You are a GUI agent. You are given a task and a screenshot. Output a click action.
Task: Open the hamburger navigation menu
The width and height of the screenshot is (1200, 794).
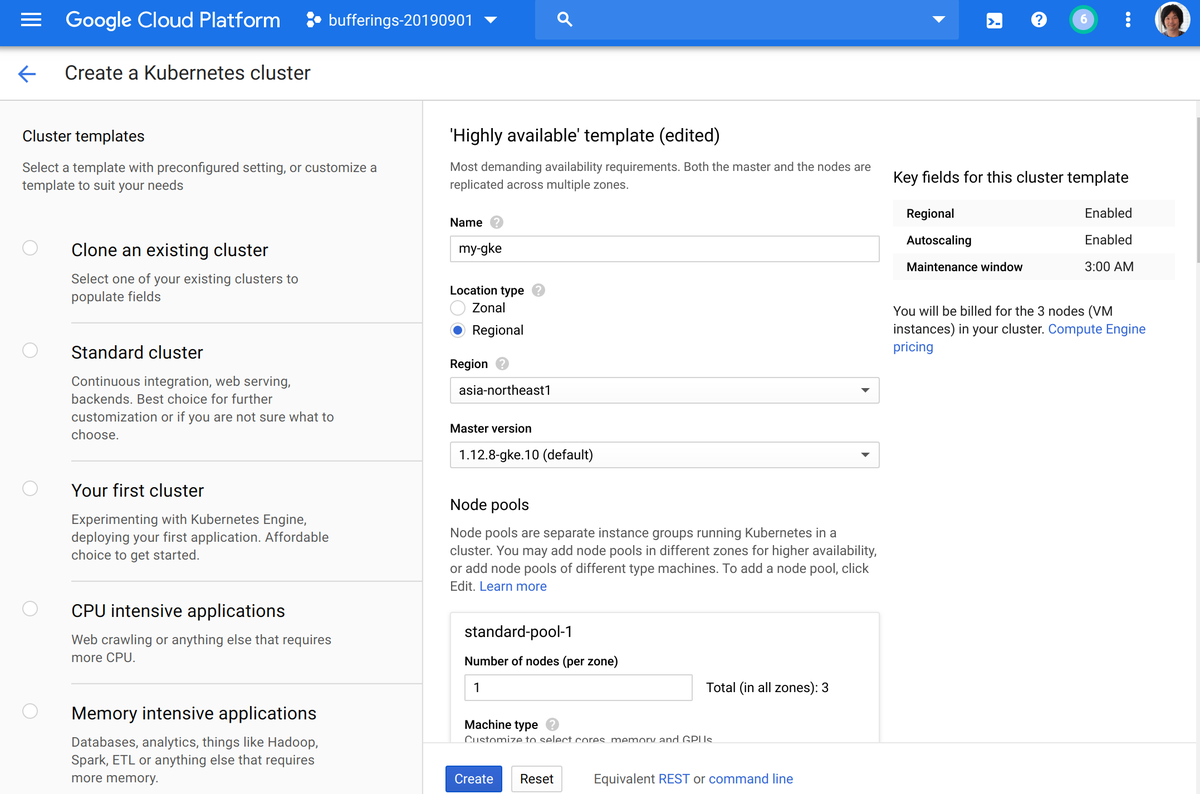click(x=31, y=19)
